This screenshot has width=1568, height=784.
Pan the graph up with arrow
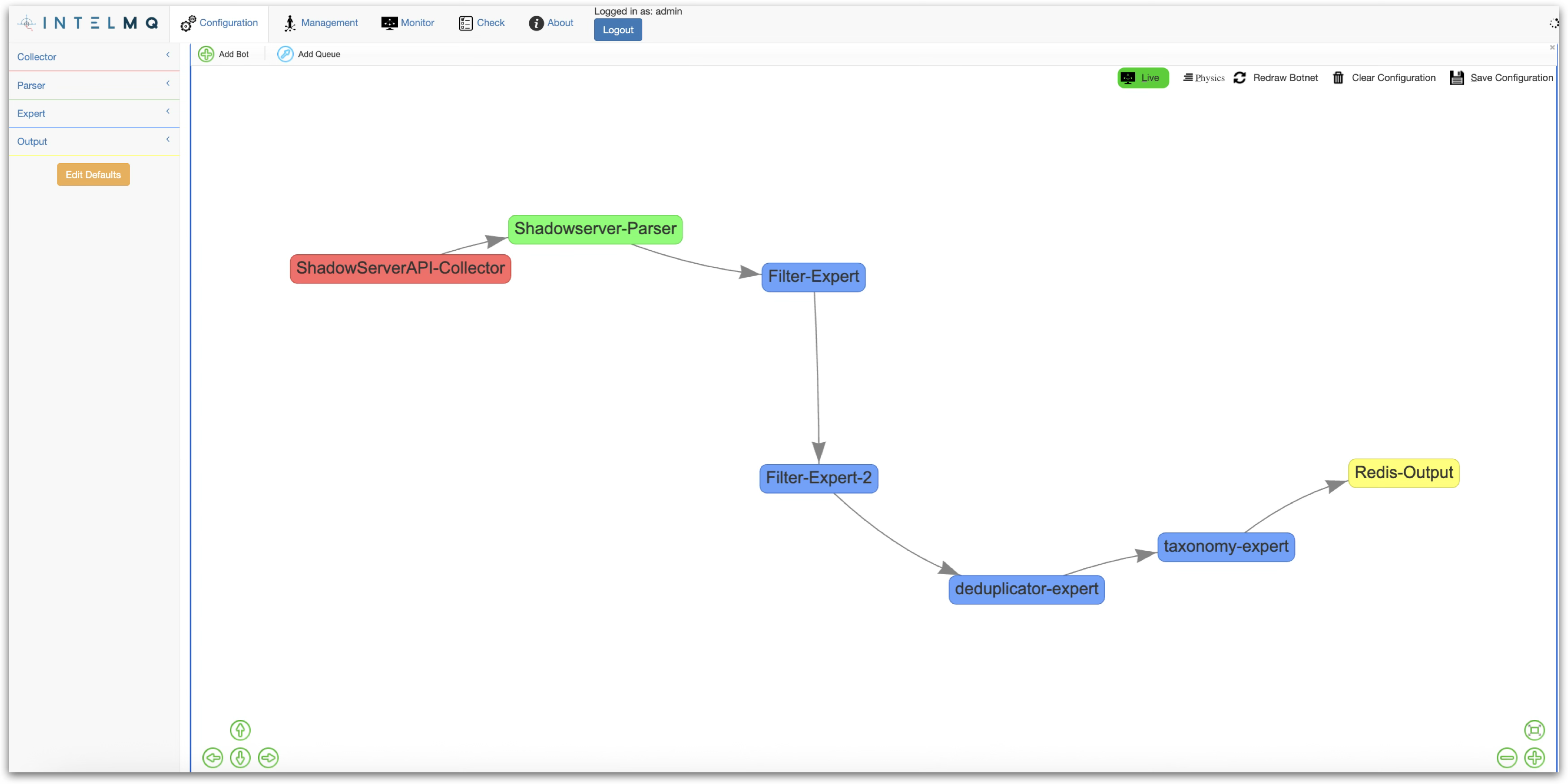coord(240,730)
